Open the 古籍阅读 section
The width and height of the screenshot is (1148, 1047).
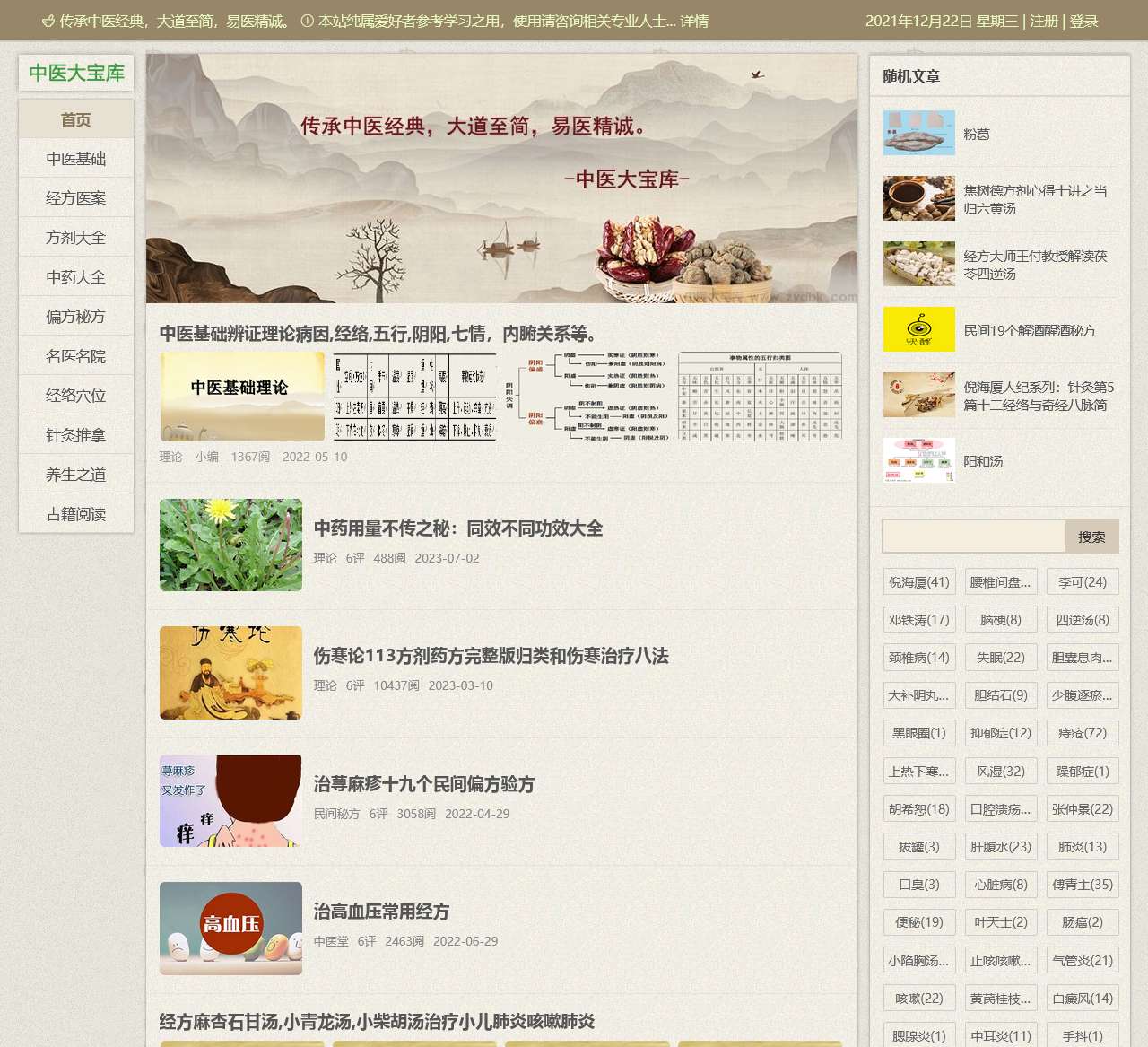coord(75,514)
